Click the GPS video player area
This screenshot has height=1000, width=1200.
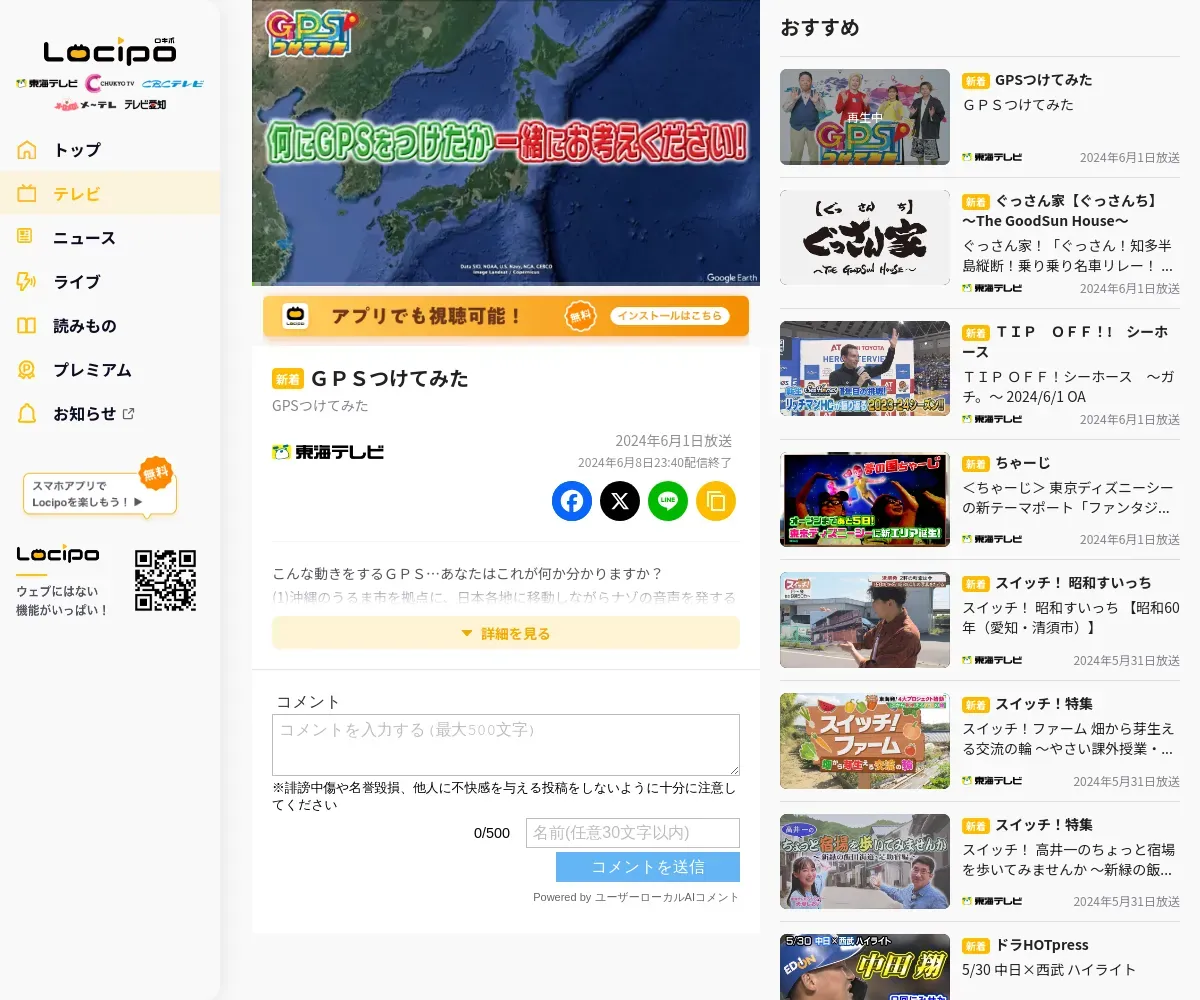click(x=506, y=143)
